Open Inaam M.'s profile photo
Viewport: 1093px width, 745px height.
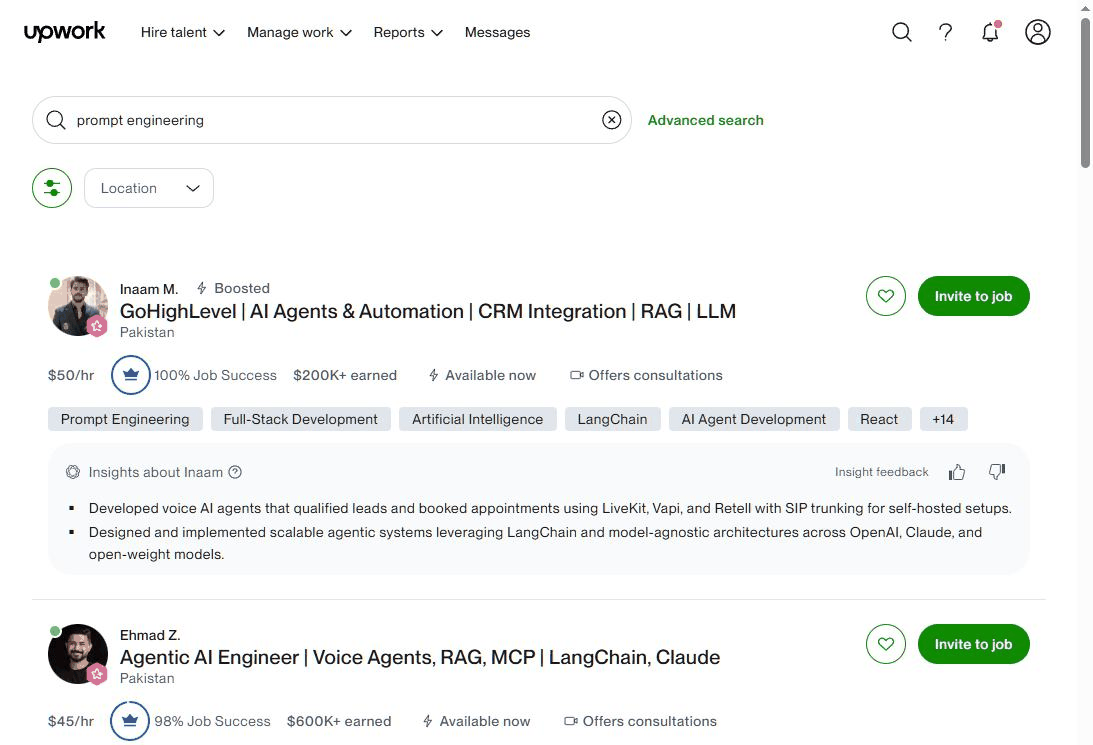pos(77,306)
